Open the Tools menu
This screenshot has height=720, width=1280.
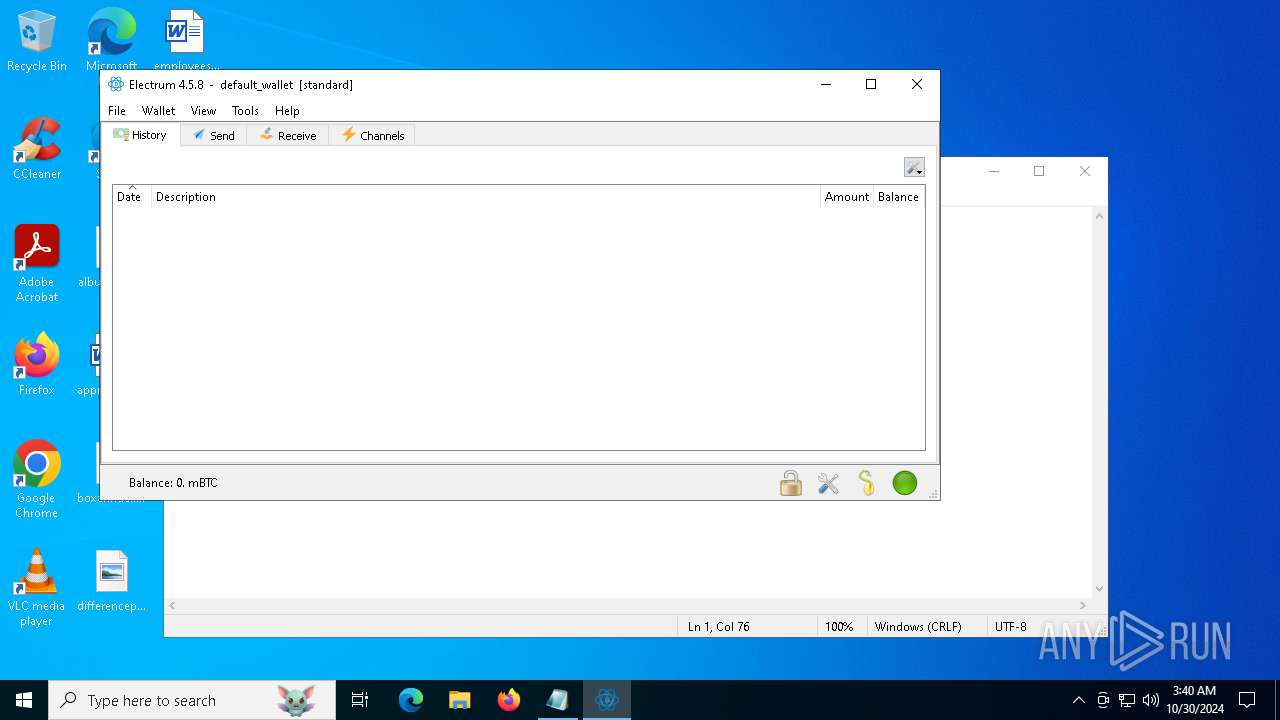pyautogui.click(x=245, y=111)
